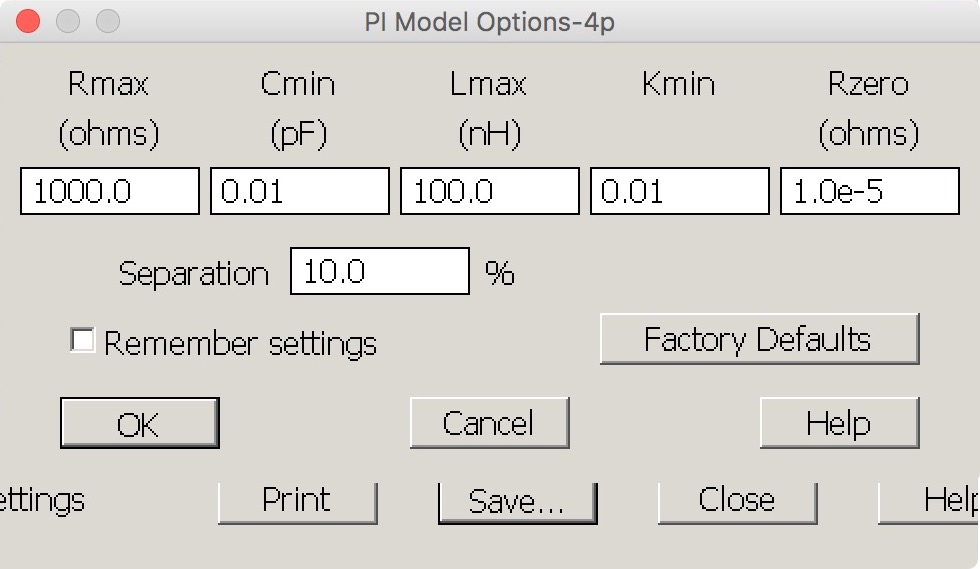The height and width of the screenshot is (569, 980).
Task: Click the PI Model Options-4p title bar
Action: click(489, 21)
